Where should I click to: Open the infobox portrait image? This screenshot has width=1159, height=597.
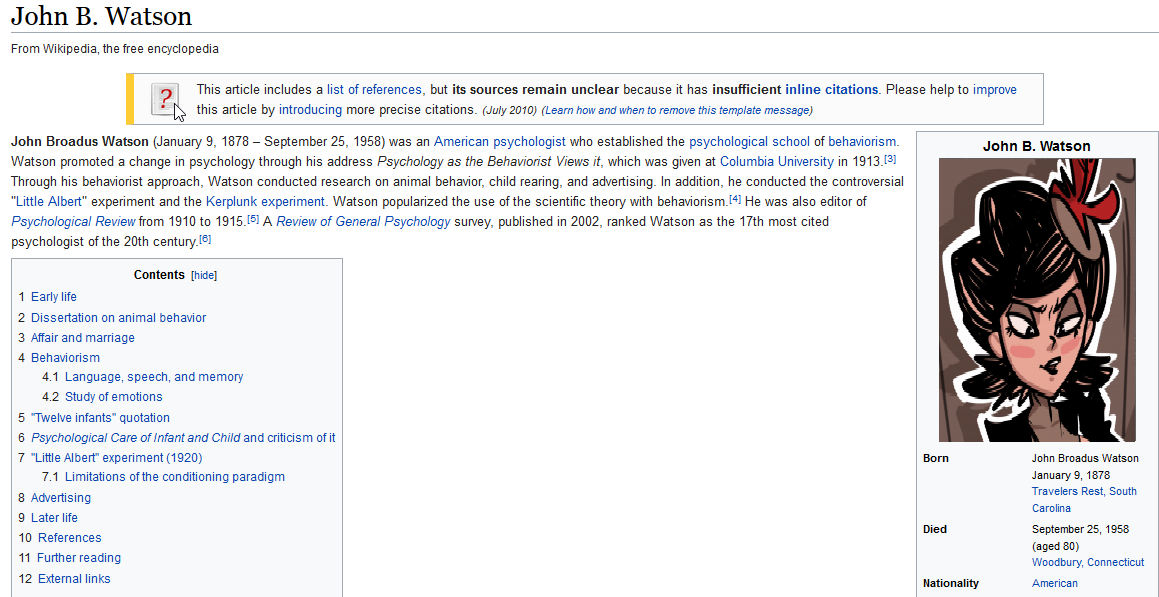coord(1037,299)
